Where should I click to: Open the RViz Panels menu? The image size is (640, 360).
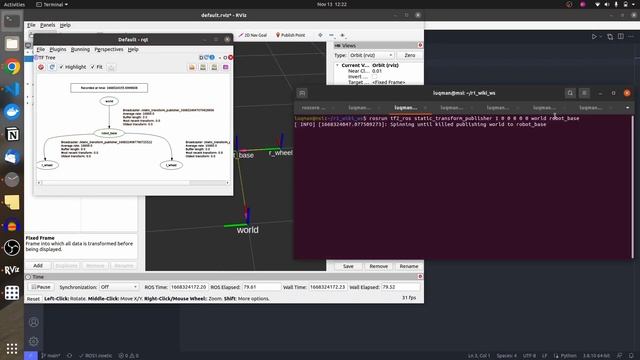point(47,25)
